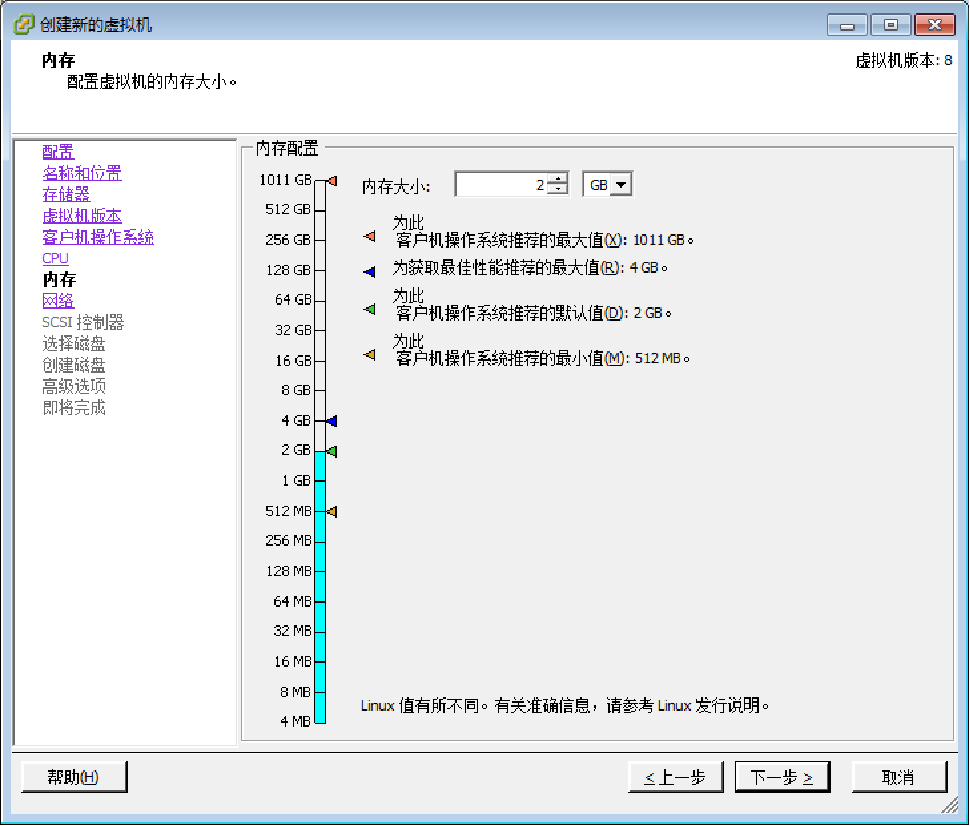Click the memory size input field
This screenshot has width=970, height=826.
coord(502,184)
